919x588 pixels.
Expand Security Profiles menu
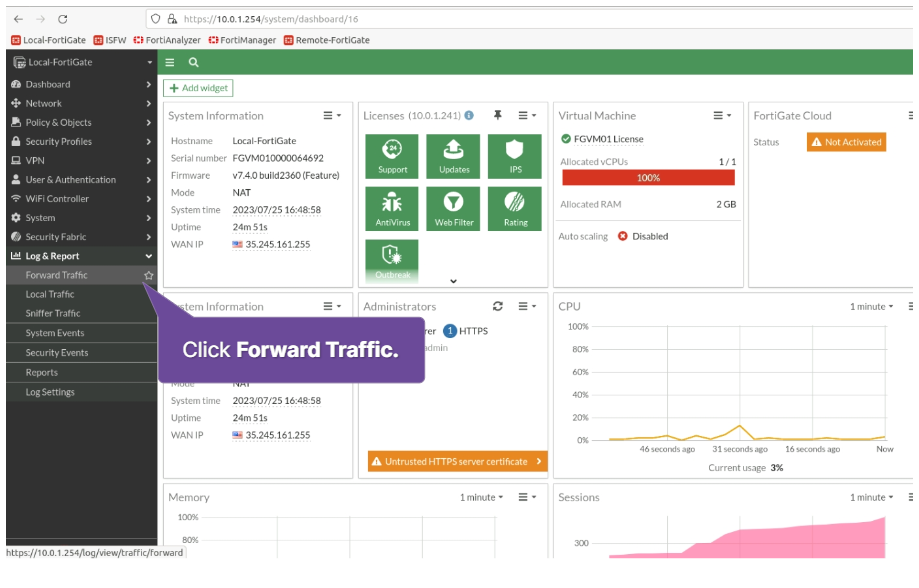(82, 141)
